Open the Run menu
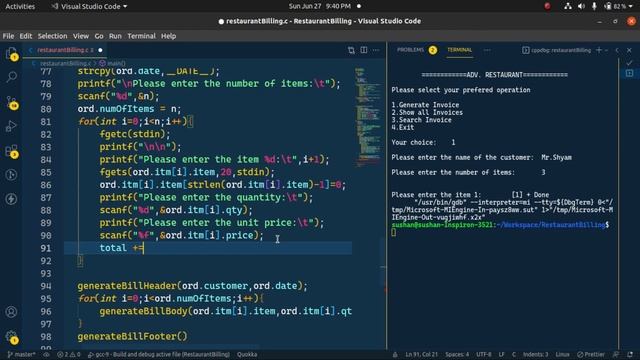640x360 pixels. (x=115, y=36)
